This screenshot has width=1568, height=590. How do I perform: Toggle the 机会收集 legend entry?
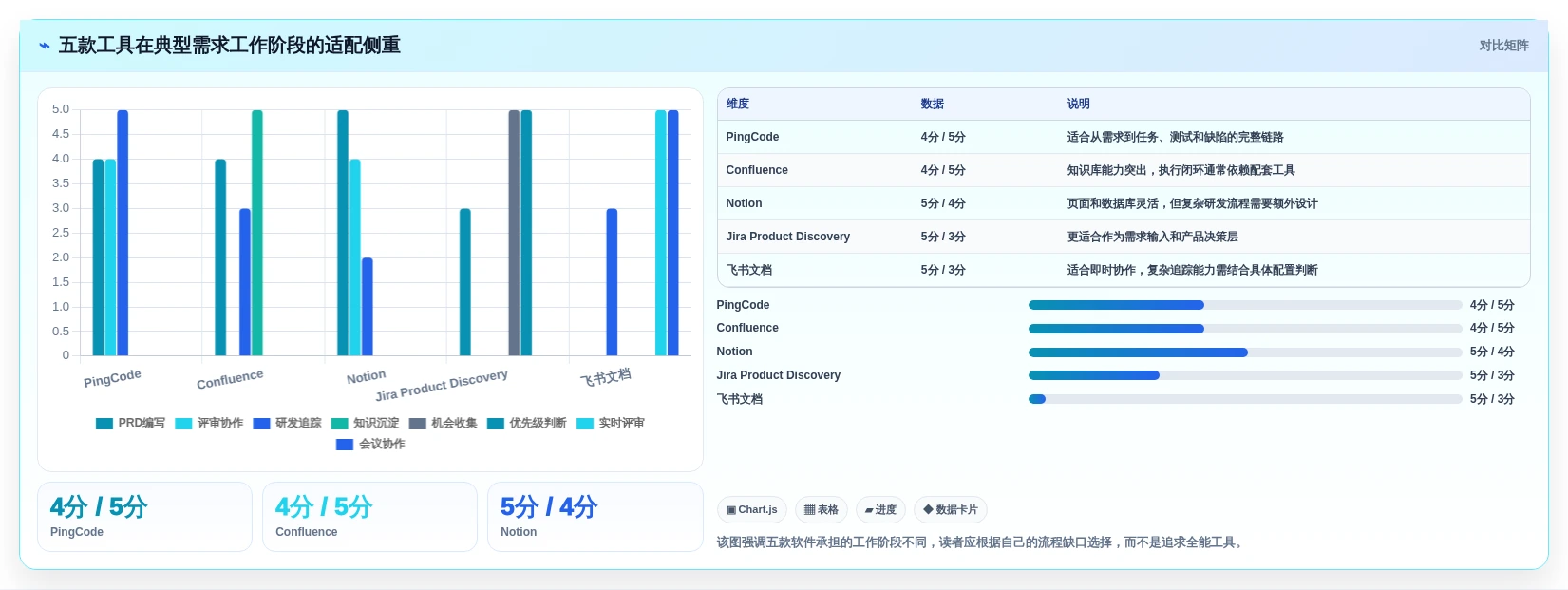coord(443,424)
